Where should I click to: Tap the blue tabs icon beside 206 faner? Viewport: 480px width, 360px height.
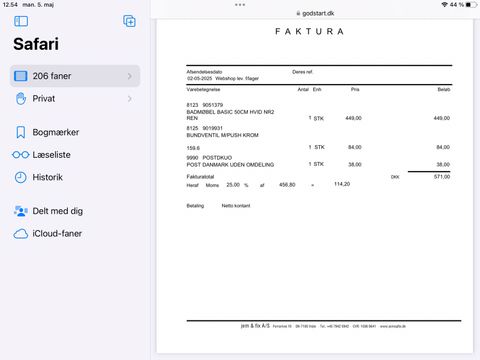point(21,76)
